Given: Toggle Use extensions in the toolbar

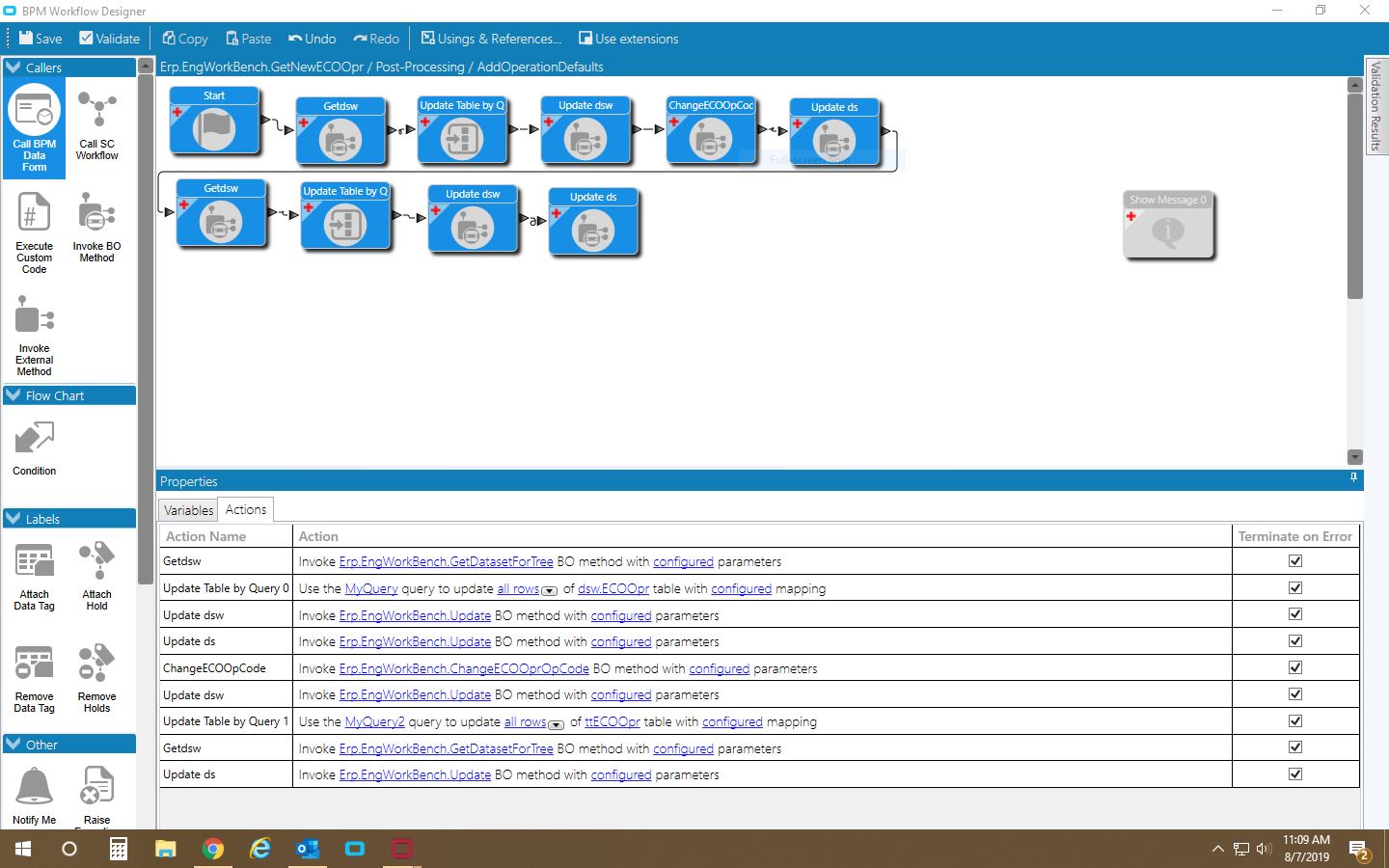Looking at the screenshot, I should (x=628, y=39).
